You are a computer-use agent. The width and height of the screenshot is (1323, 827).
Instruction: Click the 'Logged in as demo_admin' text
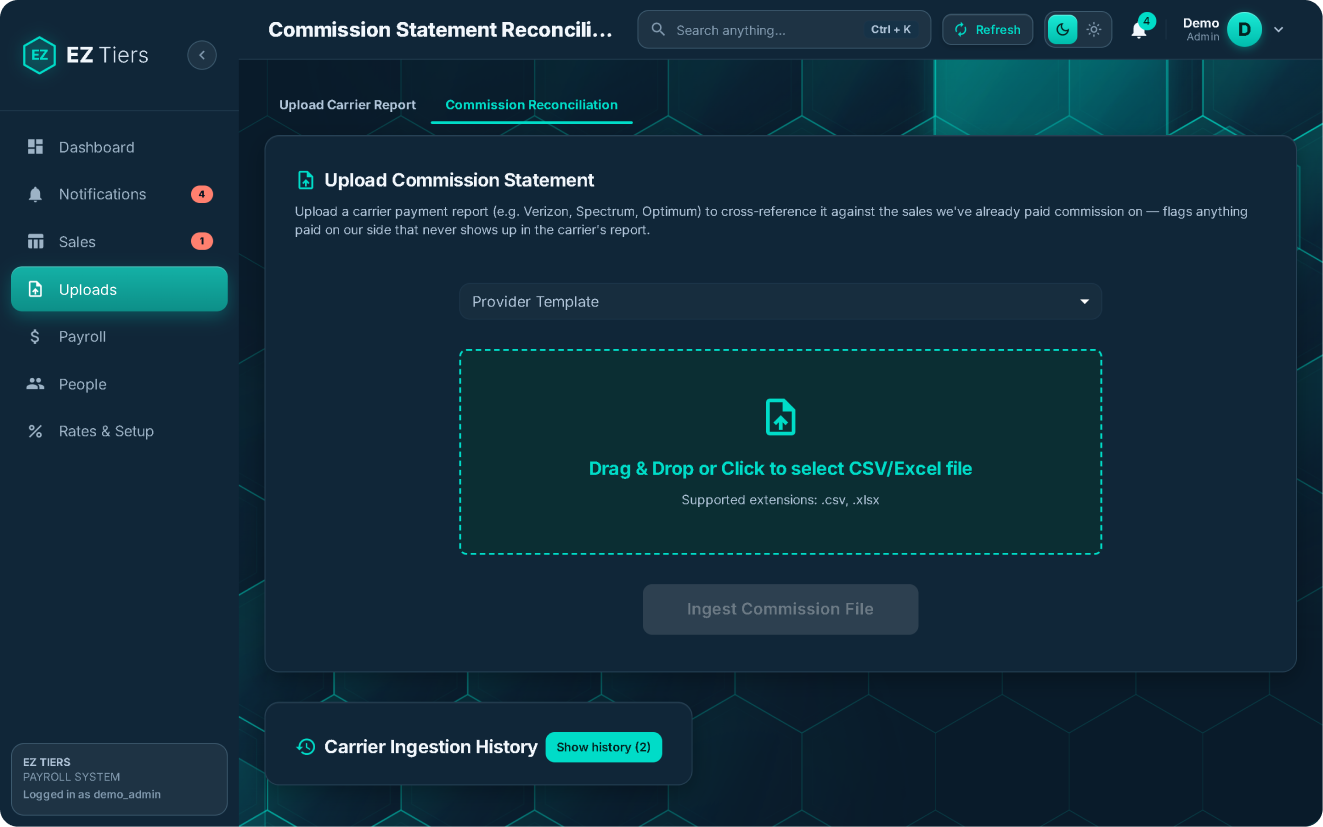(92, 794)
